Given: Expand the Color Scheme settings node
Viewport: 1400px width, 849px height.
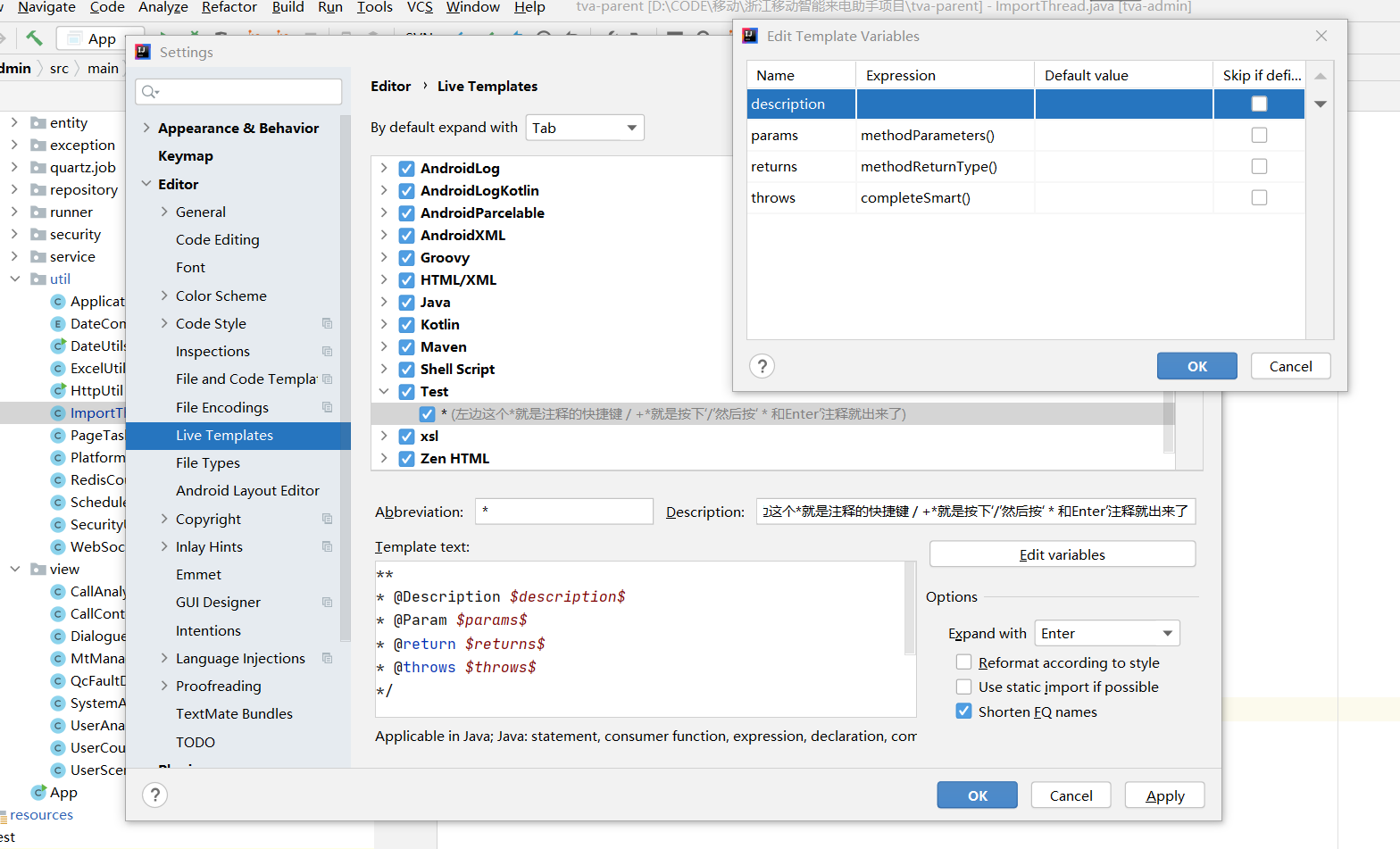Looking at the screenshot, I should pos(164,295).
